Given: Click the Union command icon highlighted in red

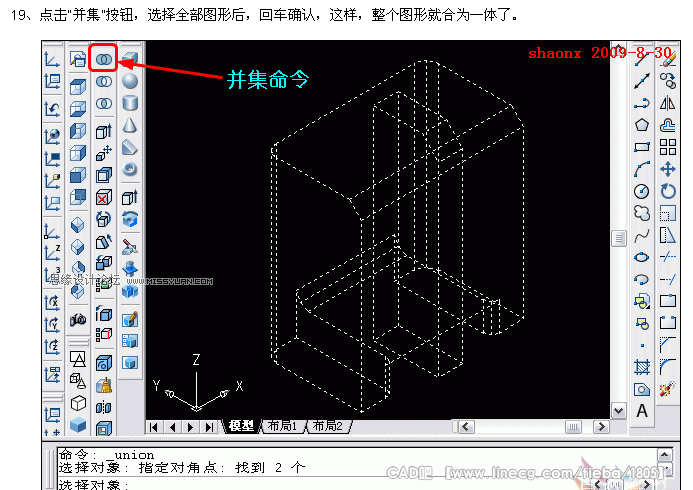Looking at the screenshot, I should [103, 59].
